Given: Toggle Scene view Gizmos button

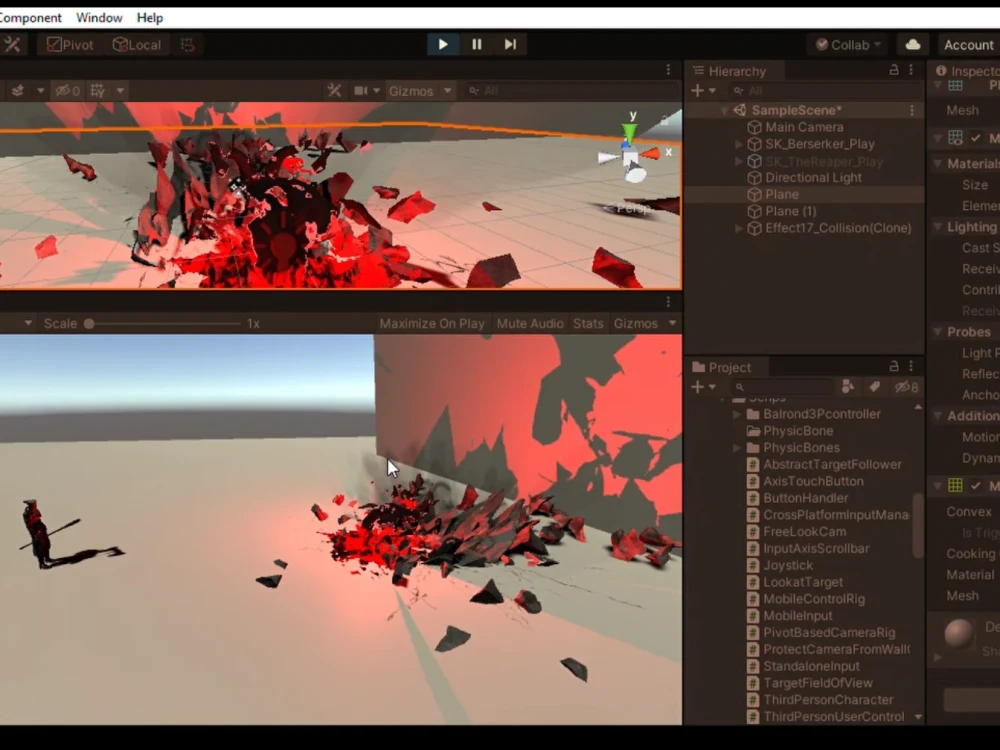Looking at the screenshot, I should [x=411, y=91].
